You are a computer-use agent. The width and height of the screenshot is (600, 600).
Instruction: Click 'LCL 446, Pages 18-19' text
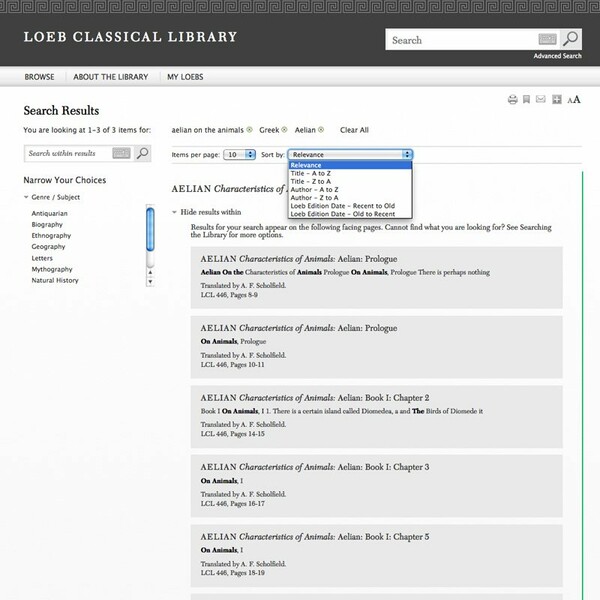[x=233, y=573]
